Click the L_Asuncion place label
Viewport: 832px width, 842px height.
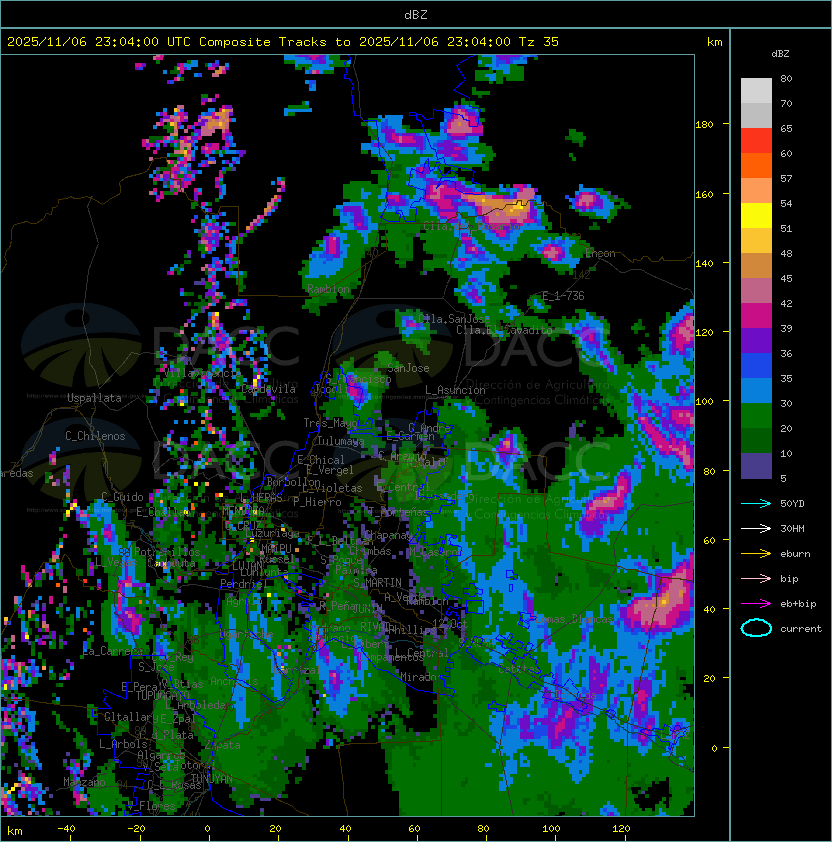455,390
